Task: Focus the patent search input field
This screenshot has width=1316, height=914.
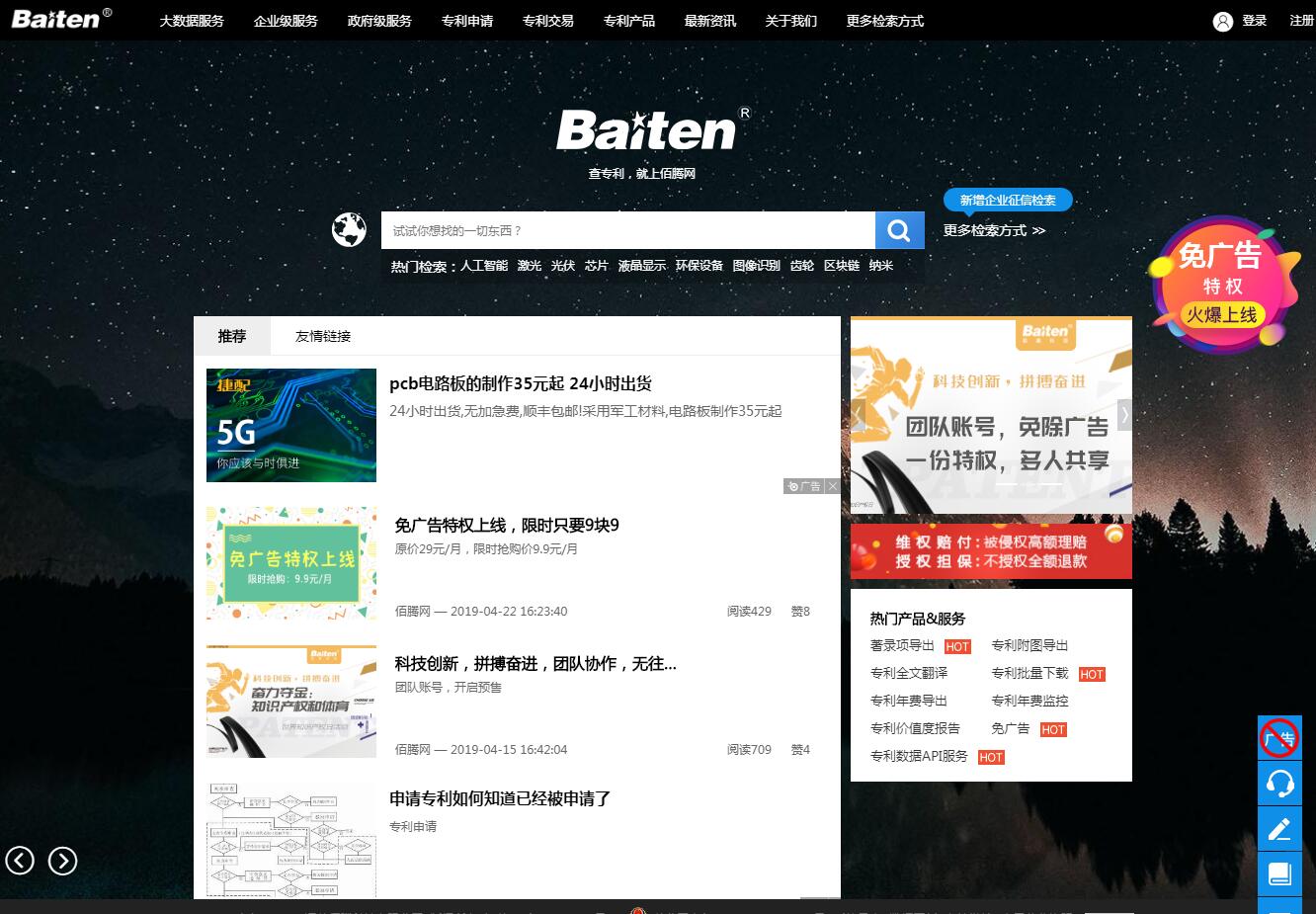Action: tap(628, 230)
